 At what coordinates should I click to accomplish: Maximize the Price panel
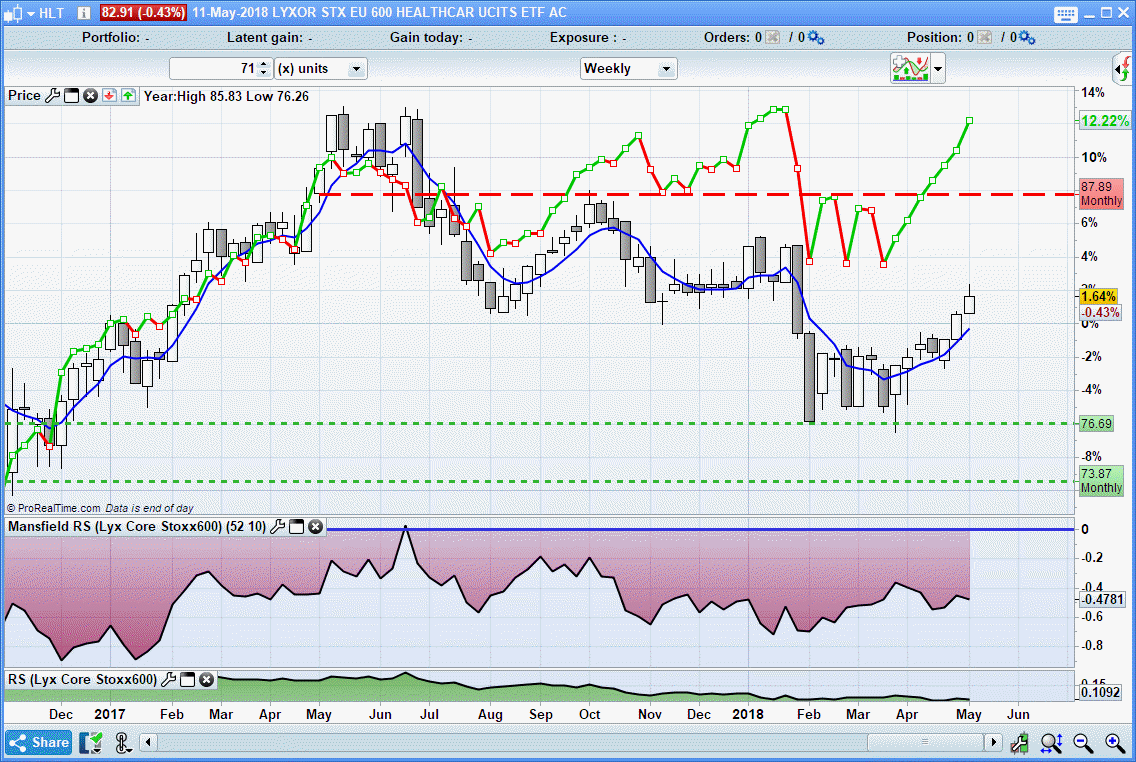pos(71,96)
